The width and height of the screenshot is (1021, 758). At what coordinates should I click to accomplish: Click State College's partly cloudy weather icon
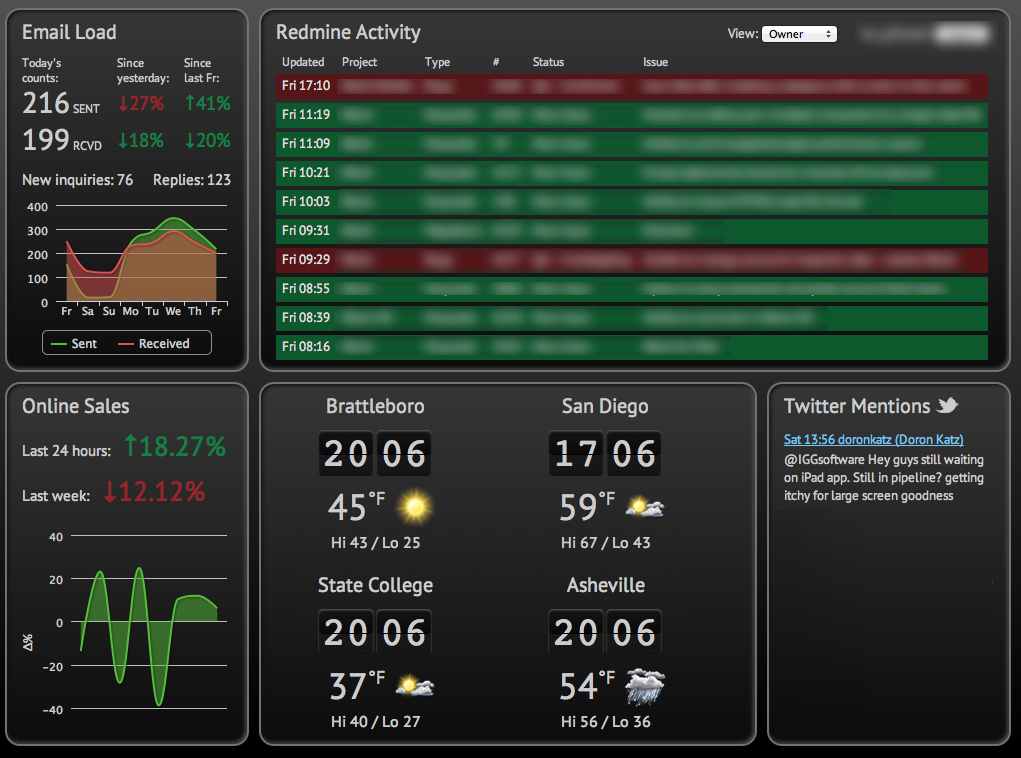[414, 685]
